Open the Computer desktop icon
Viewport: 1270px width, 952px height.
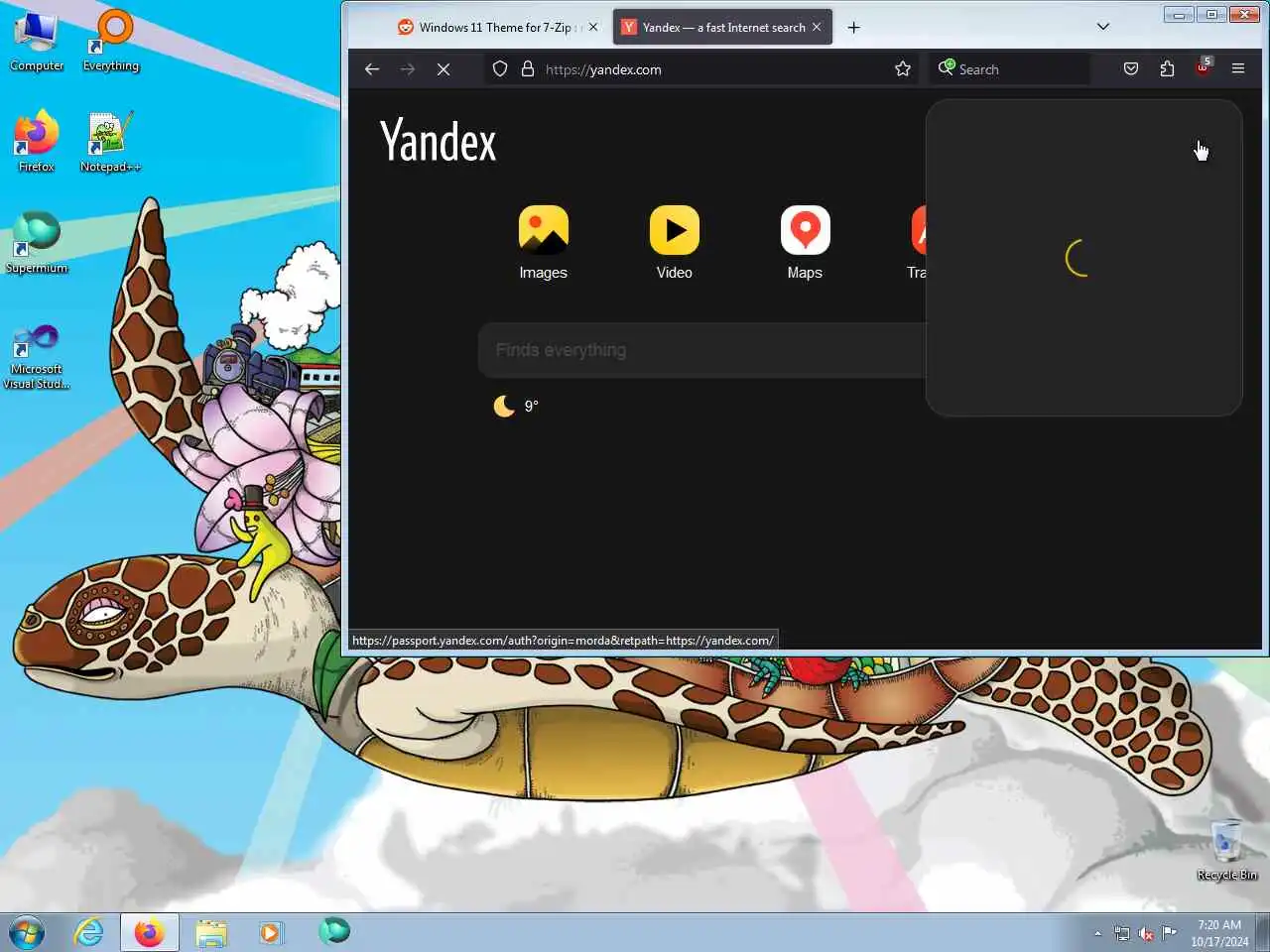pos(37,42)
